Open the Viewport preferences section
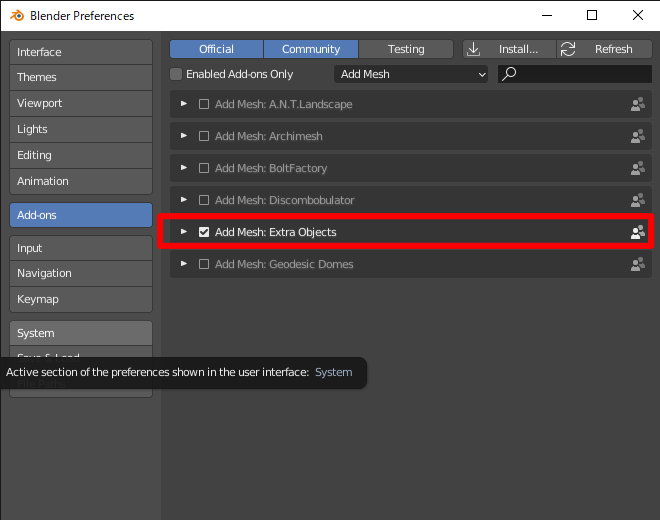Image resolution: width=660 pixels, height=520 pixels. tap(81, 103)
